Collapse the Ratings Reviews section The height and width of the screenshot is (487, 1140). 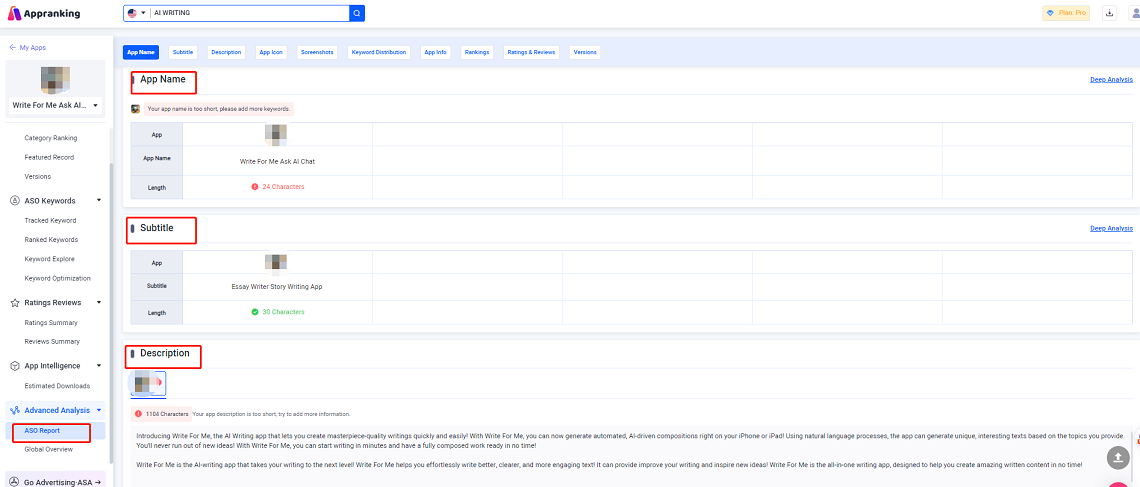pos(99,302)
